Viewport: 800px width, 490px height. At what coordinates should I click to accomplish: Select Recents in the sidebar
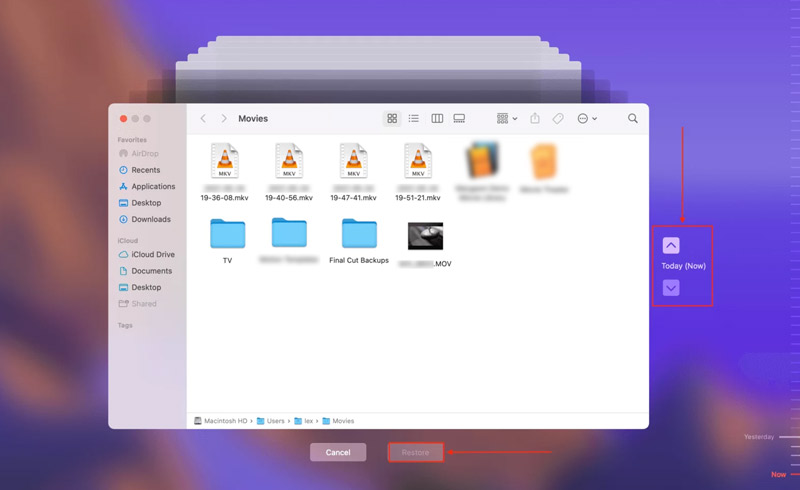pos(145,171)
